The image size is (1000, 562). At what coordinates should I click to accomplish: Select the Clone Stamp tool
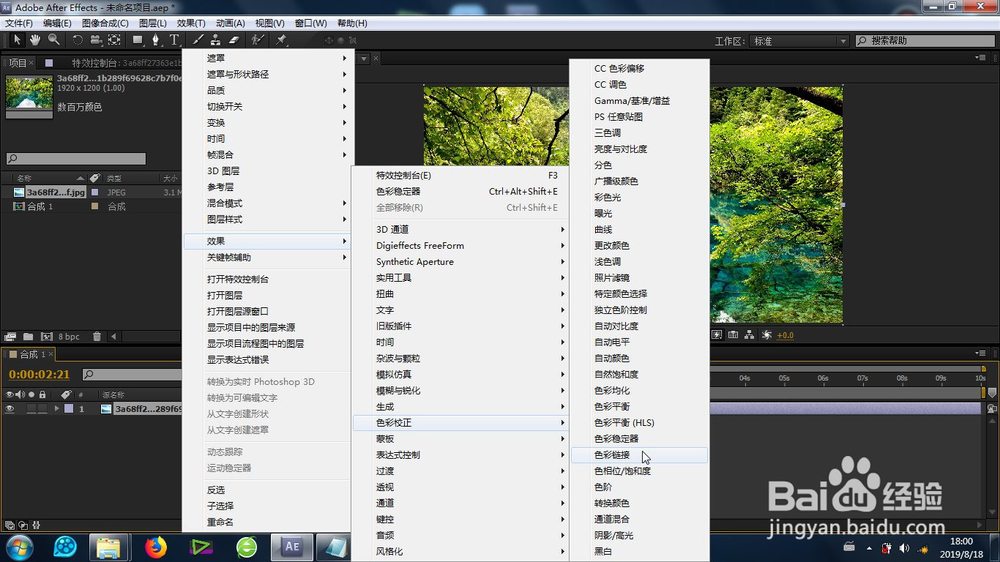point(216,40)
